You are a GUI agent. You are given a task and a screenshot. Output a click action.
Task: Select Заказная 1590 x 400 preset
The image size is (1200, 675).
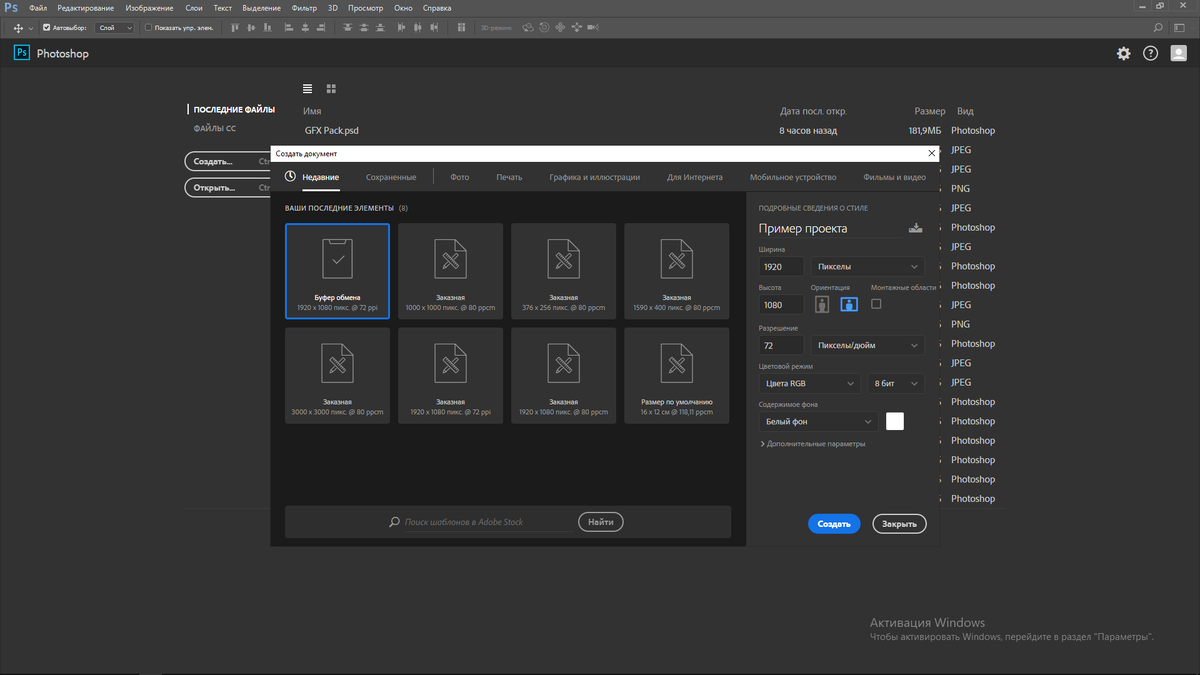[677, 271]
